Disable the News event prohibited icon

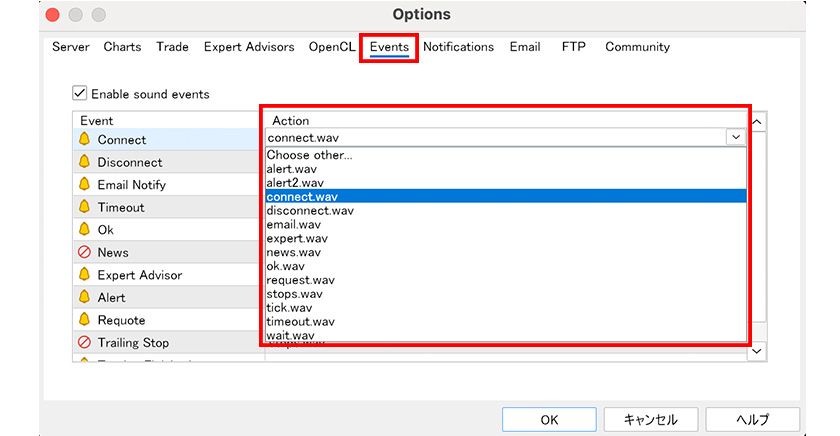[x=84, y=252]
